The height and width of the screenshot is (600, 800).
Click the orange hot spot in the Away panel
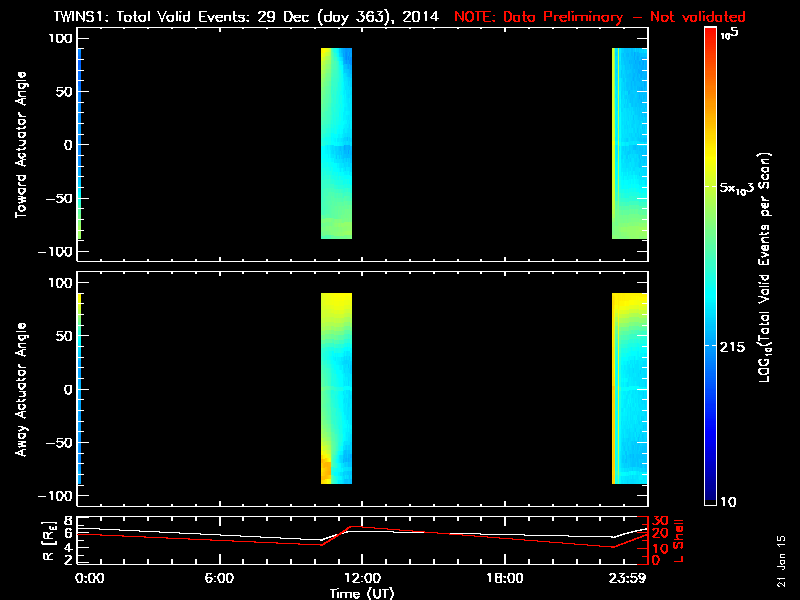click(x=326, y=468)
